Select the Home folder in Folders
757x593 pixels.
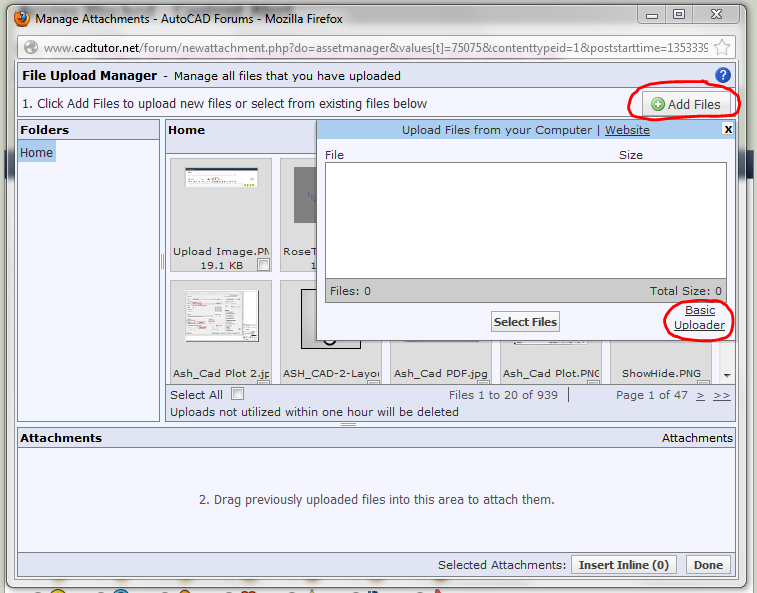tap(37, 153)
